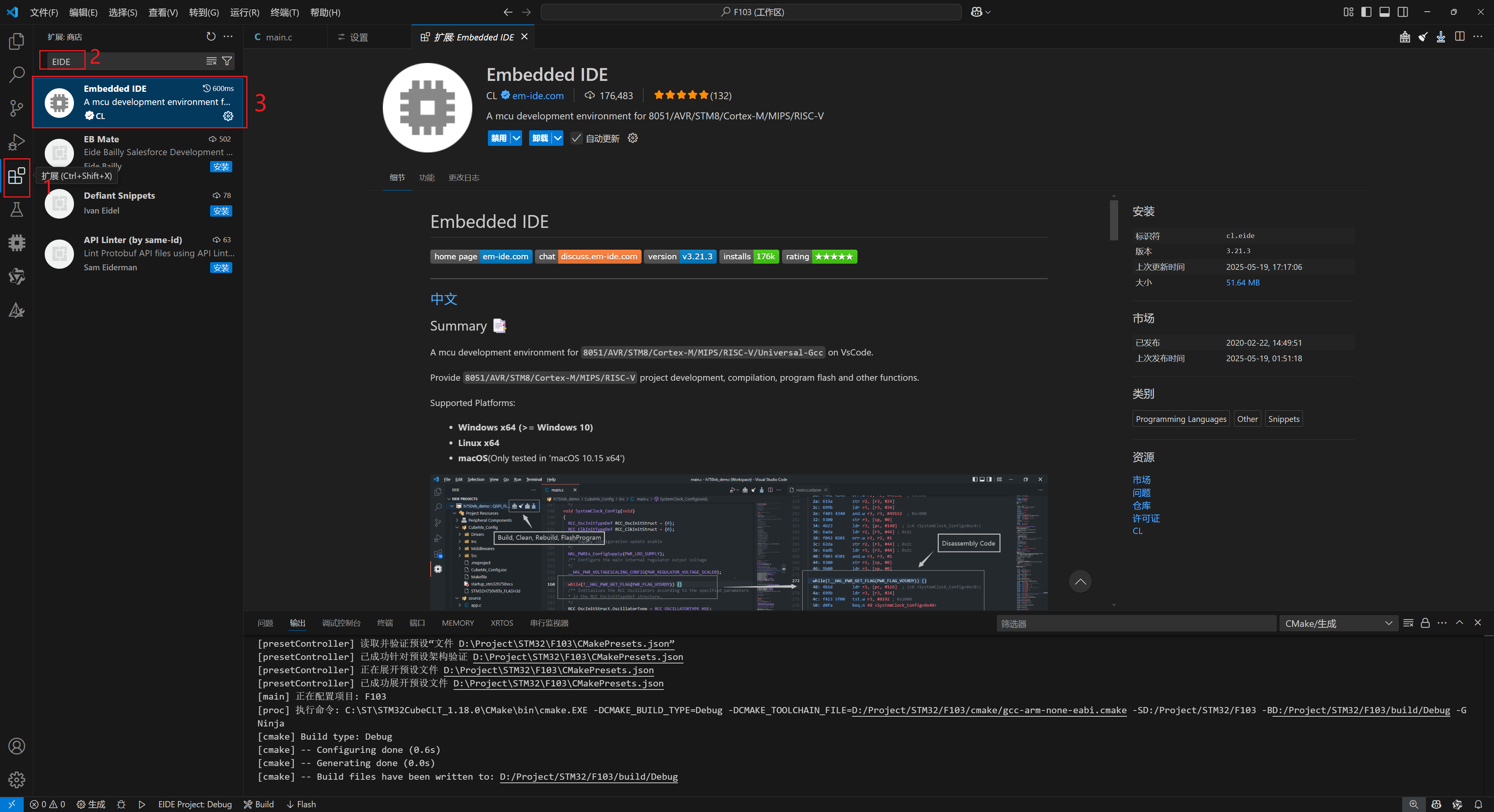
Task: Open the Copilot chat icon in title bar
Action: pyautogui.click(x=976, y=12)
